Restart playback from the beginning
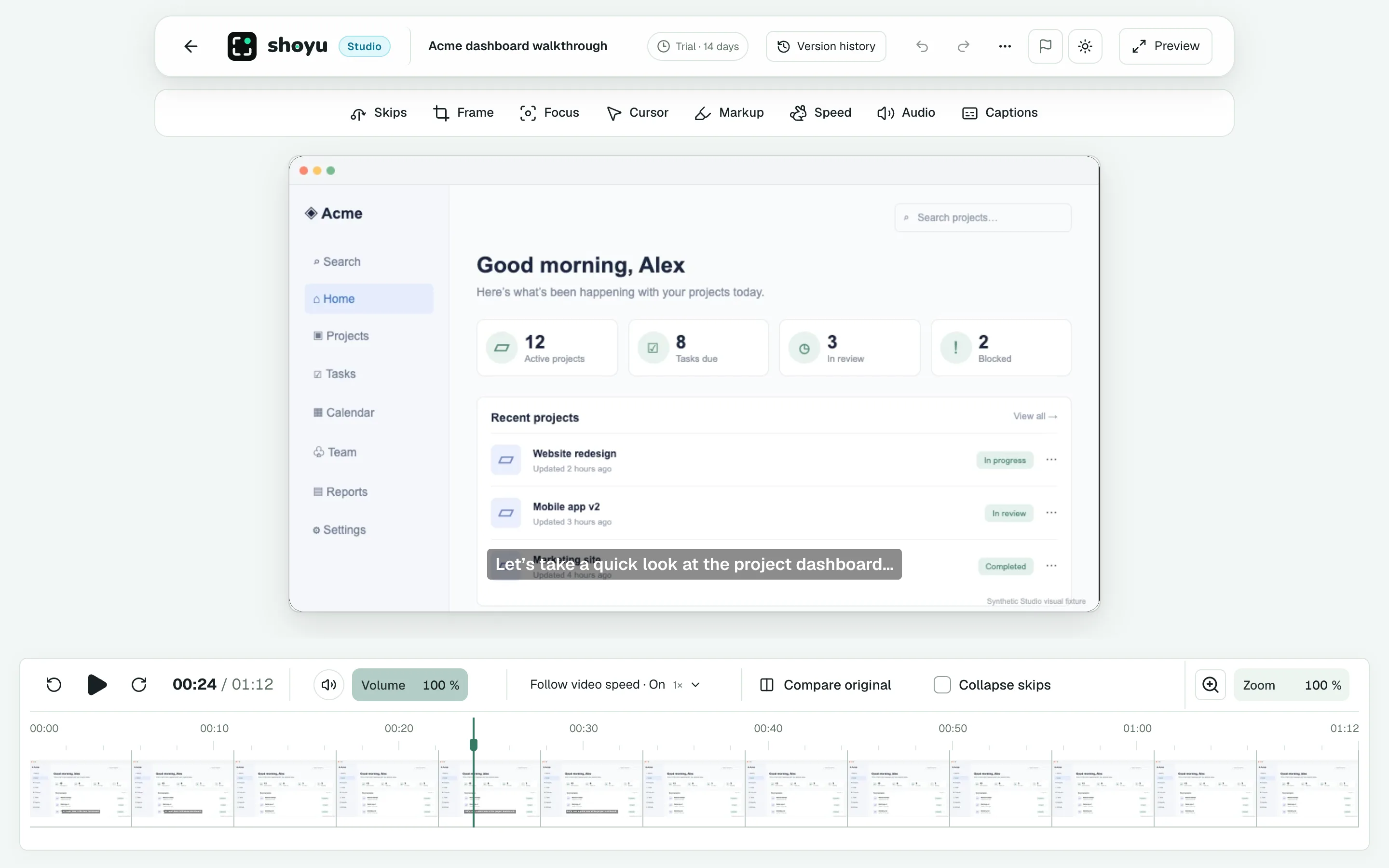This screenshot has height=868, width=1389. click(x=54, y=684)
